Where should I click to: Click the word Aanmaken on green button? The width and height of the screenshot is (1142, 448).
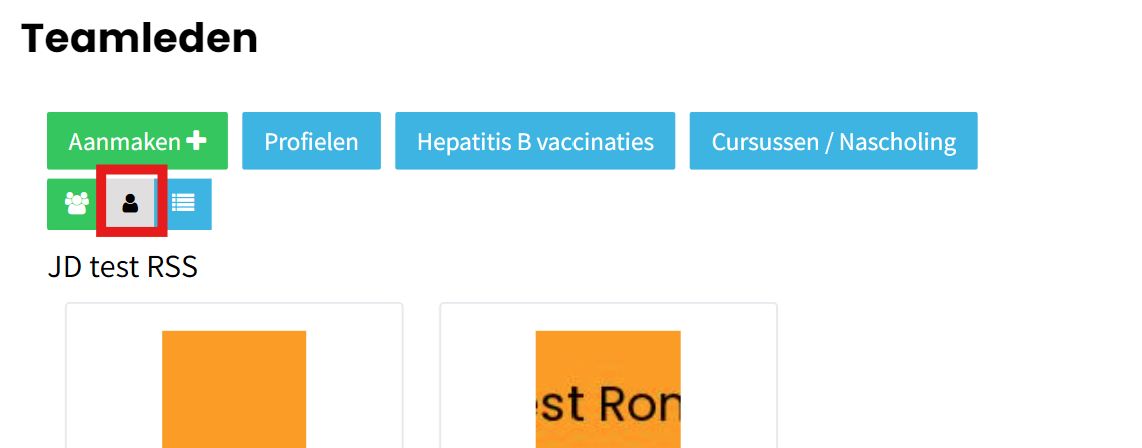125,141
